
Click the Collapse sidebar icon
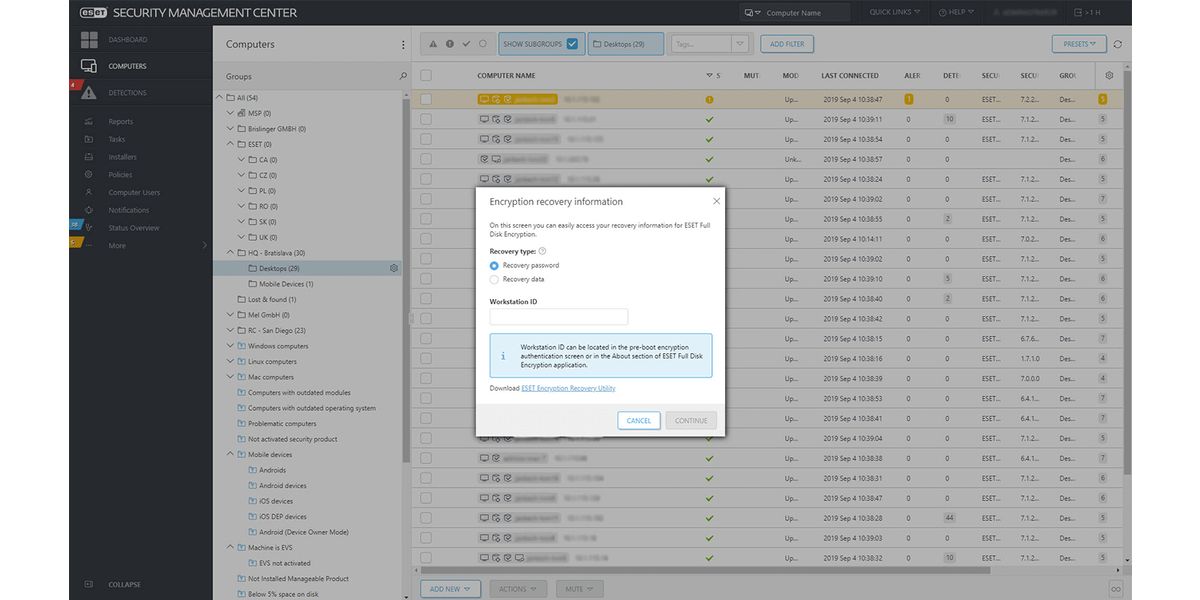(89, 584)
